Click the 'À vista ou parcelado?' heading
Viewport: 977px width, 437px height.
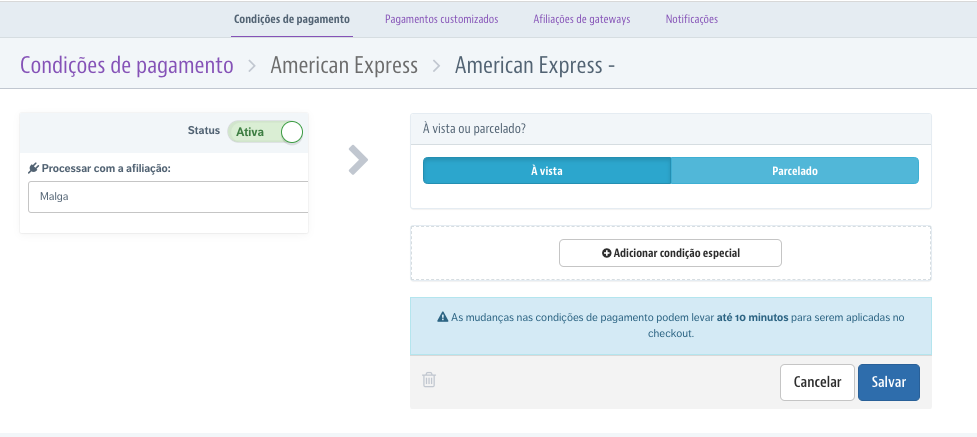pos(474,129)
